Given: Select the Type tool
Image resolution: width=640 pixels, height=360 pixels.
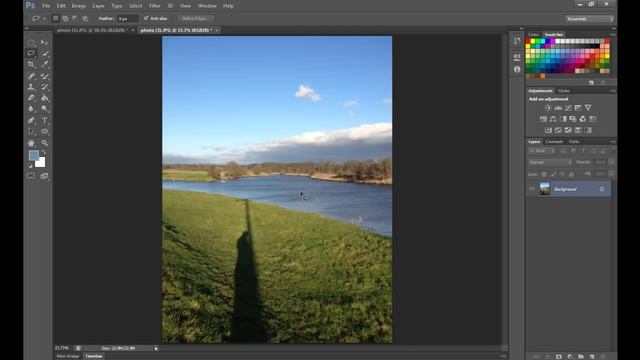Looking at the screenshot, I should [44, 120].
